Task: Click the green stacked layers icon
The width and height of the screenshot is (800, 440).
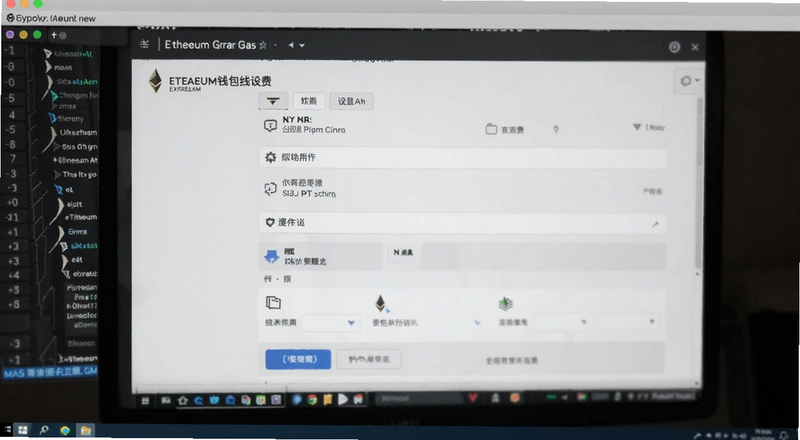Action: tap(505, 304)
